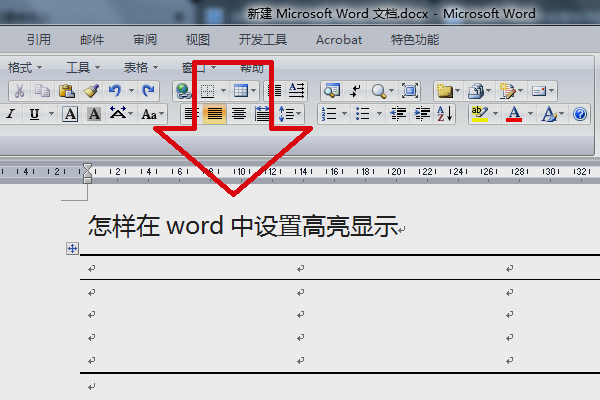This screenshot has width=600, height=400.
Task: Open the 开发工具 tab
Action: point(263,39)
